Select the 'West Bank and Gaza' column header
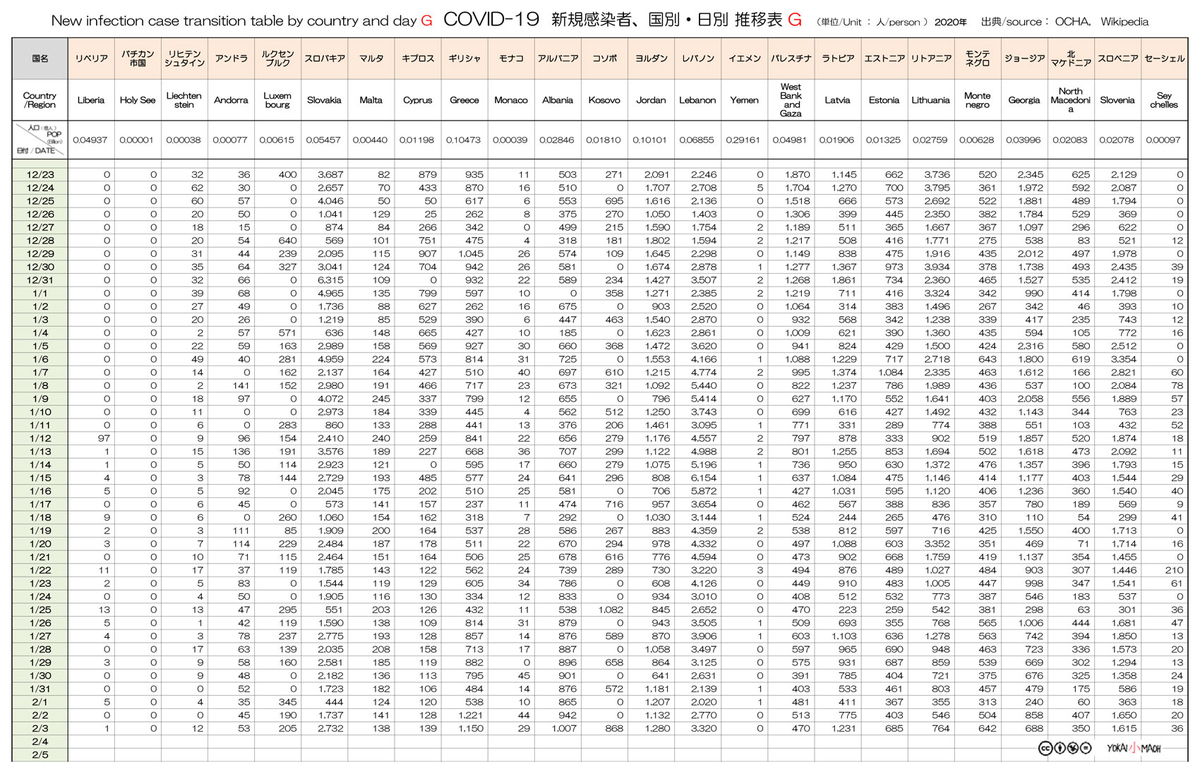Image resolution: width=1200 pixels, height=769 pixels. (791, 100)
